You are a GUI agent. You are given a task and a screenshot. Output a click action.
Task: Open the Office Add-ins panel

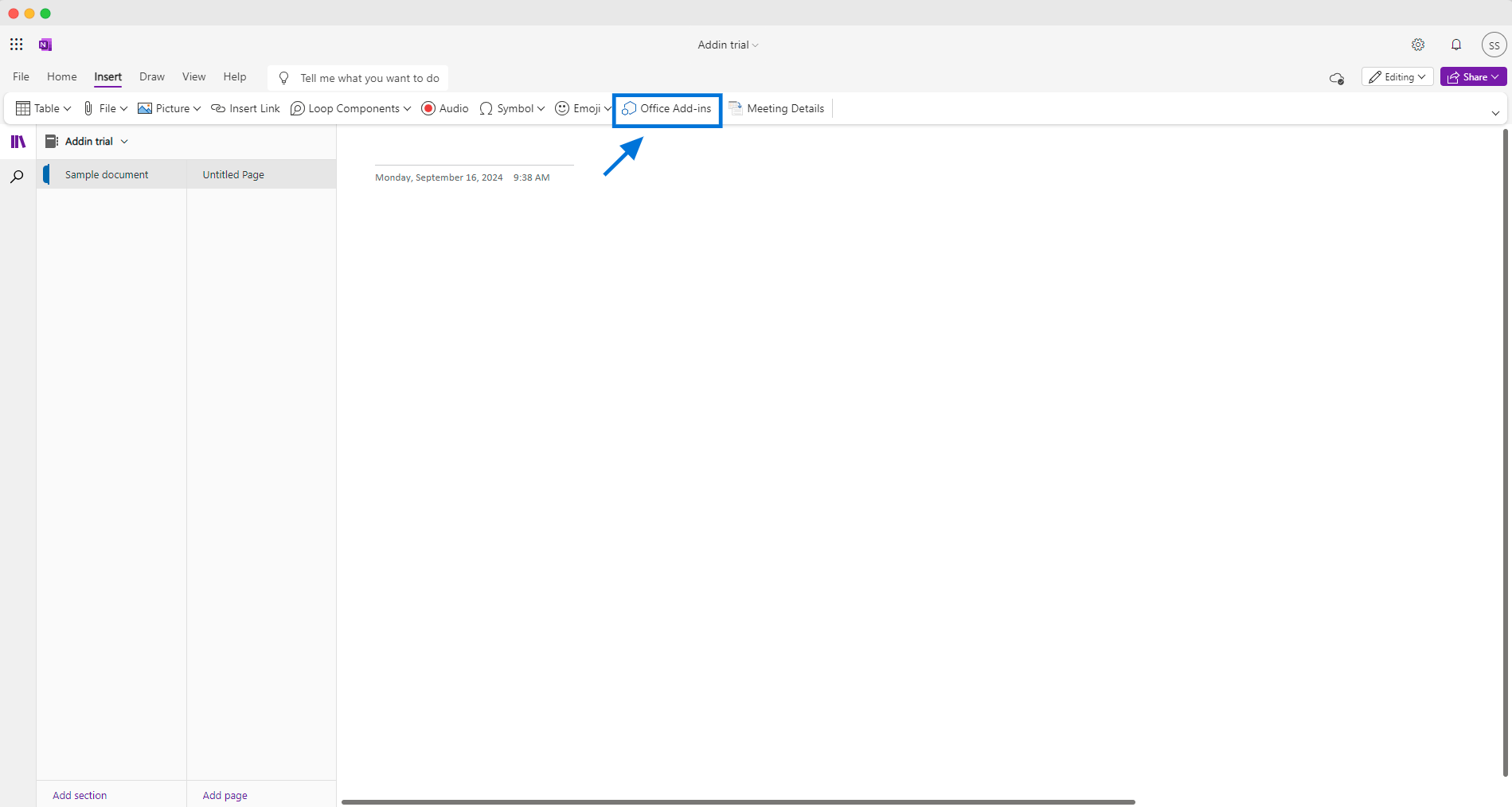click(666, 108)
